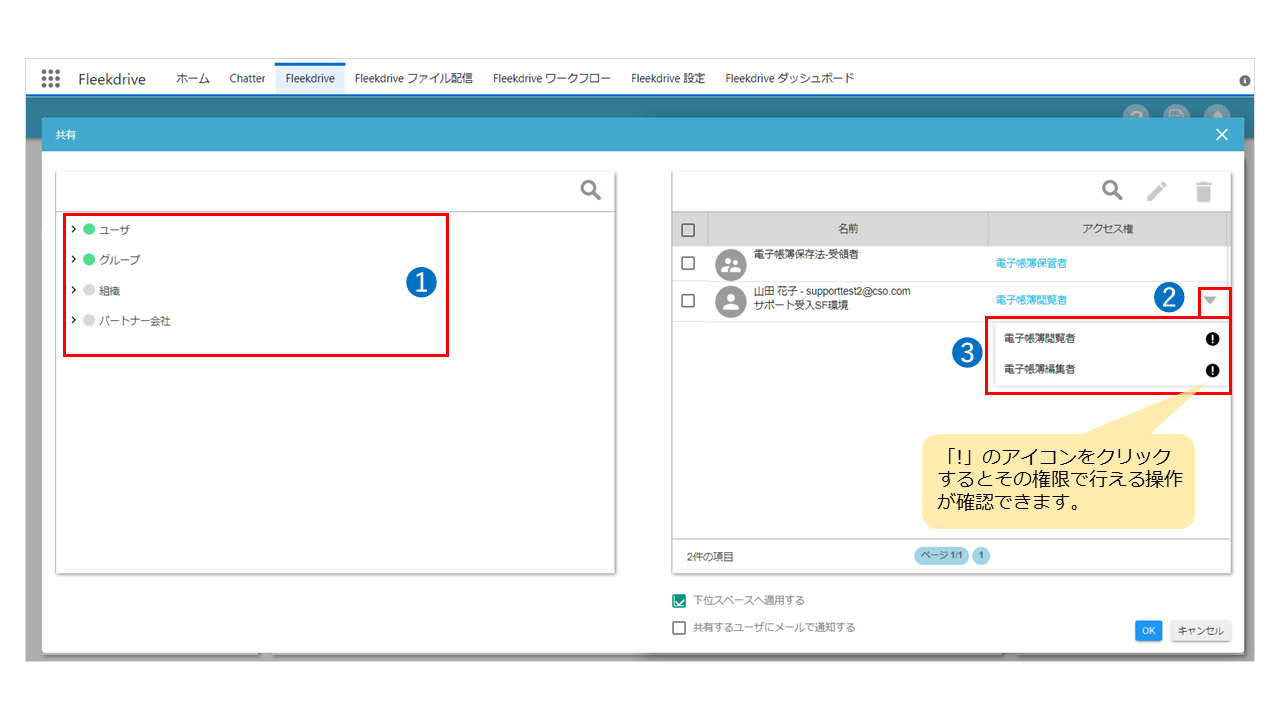Open Fleekdrive ワークフロー tab

552,79
